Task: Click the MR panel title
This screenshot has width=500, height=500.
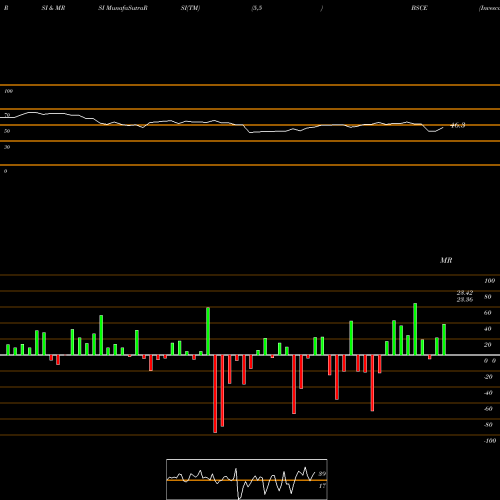Action: pyautogui.click(x=446, y=260)
